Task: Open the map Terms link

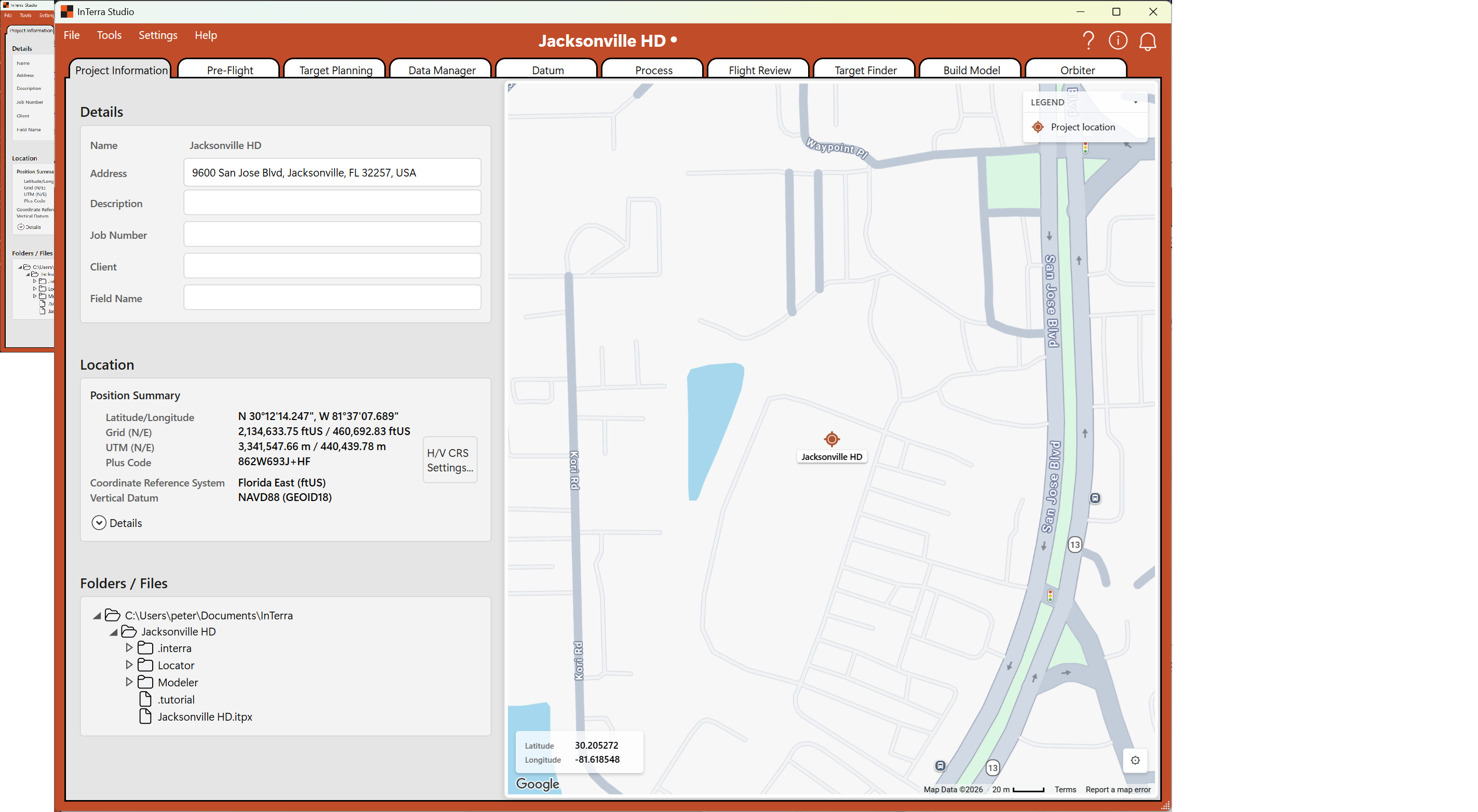Action: (1065, 790)
